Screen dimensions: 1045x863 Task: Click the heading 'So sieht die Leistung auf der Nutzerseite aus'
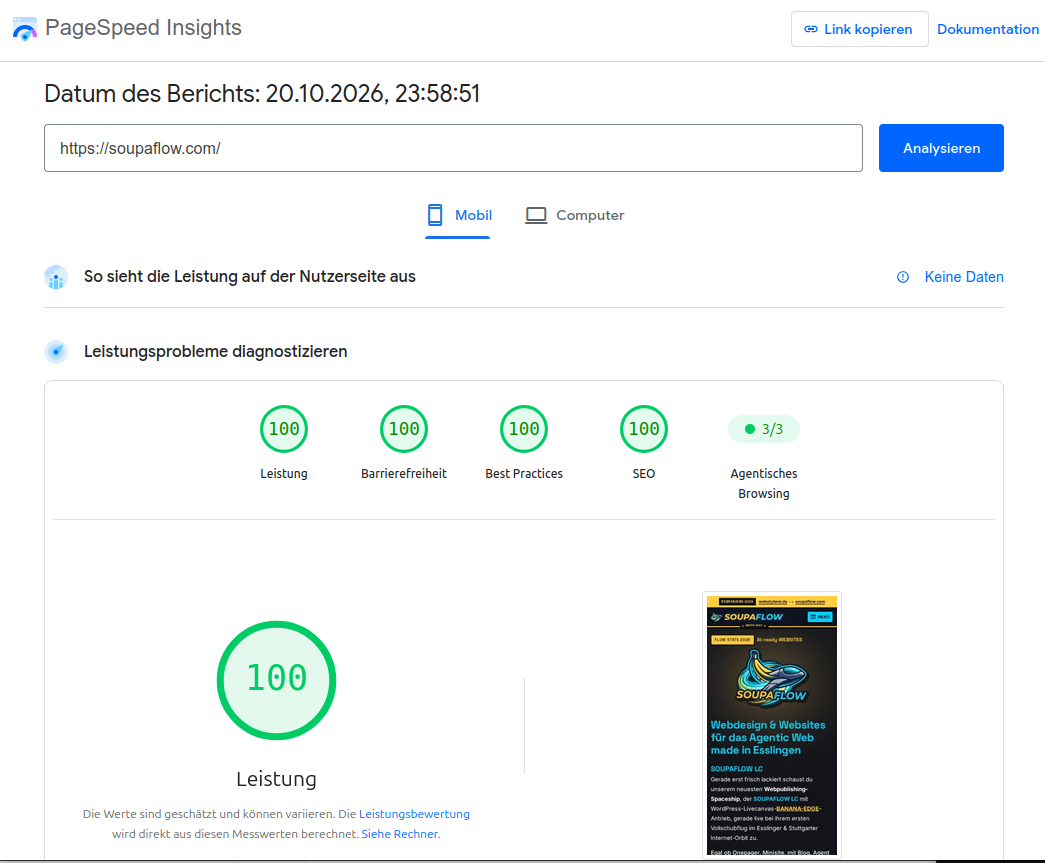tap(249, 277)
